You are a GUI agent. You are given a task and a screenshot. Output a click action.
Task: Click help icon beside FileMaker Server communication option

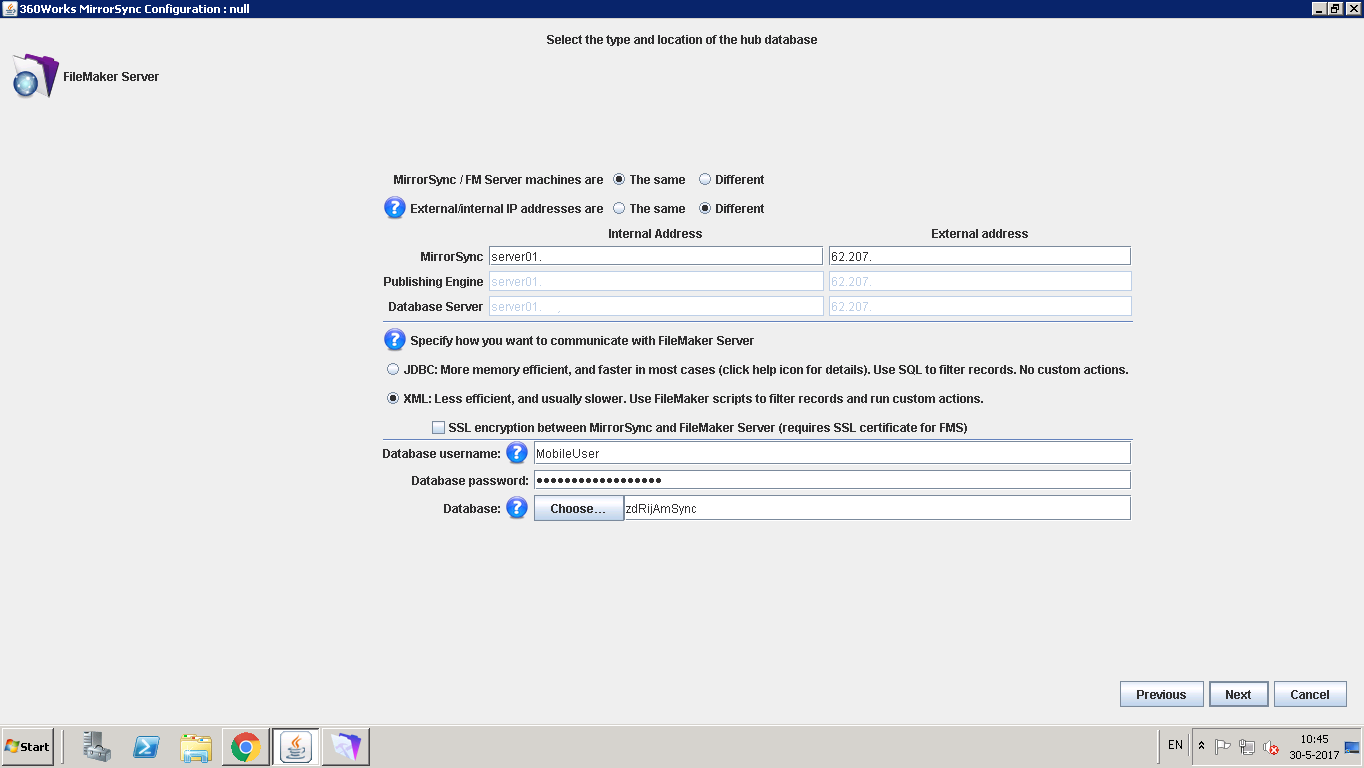tap(395, 340)
